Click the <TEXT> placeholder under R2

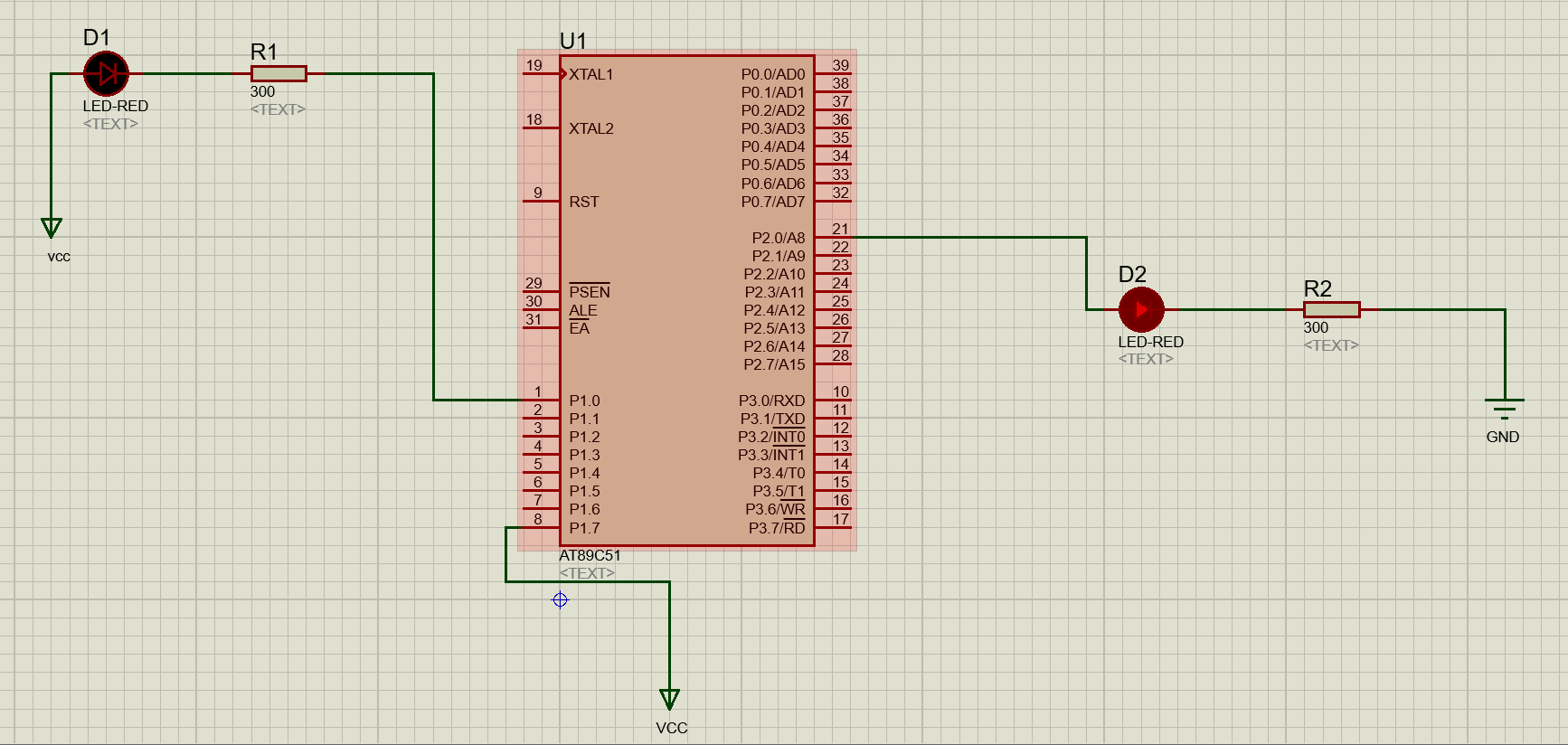point(1331,345)
